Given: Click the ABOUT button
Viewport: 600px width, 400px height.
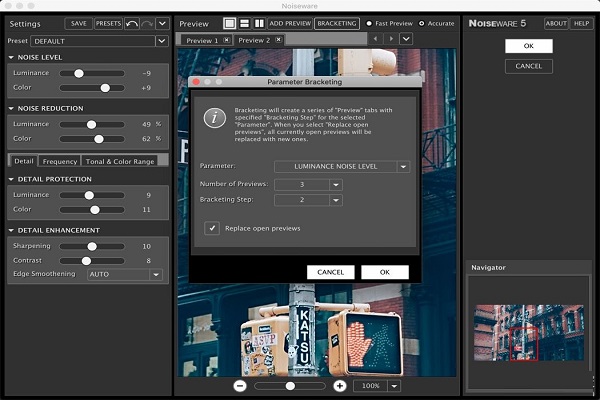Looking at the screenshot, I should [x=556, y=23].
